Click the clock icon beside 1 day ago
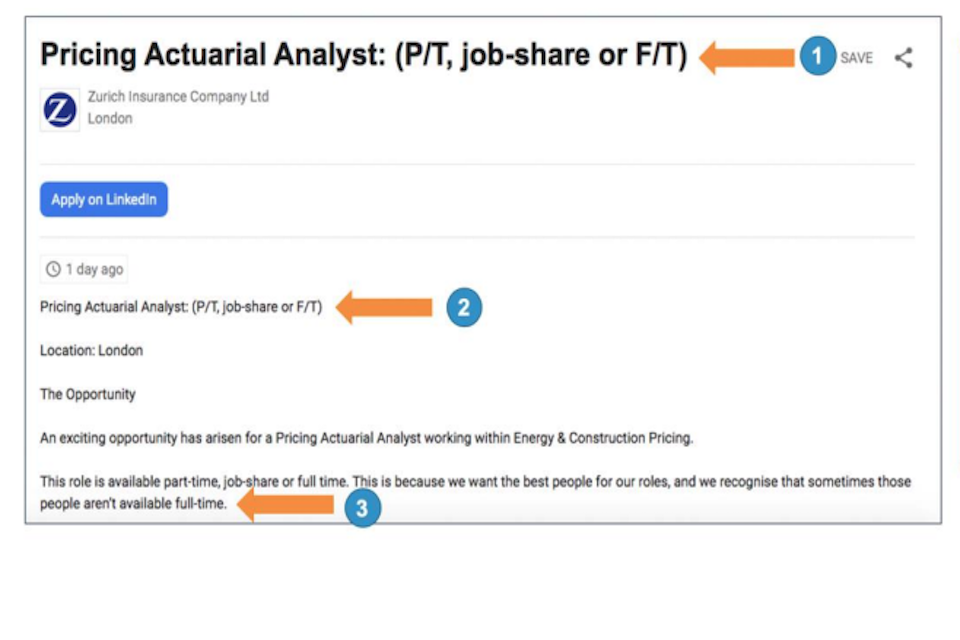 point(54,269)
